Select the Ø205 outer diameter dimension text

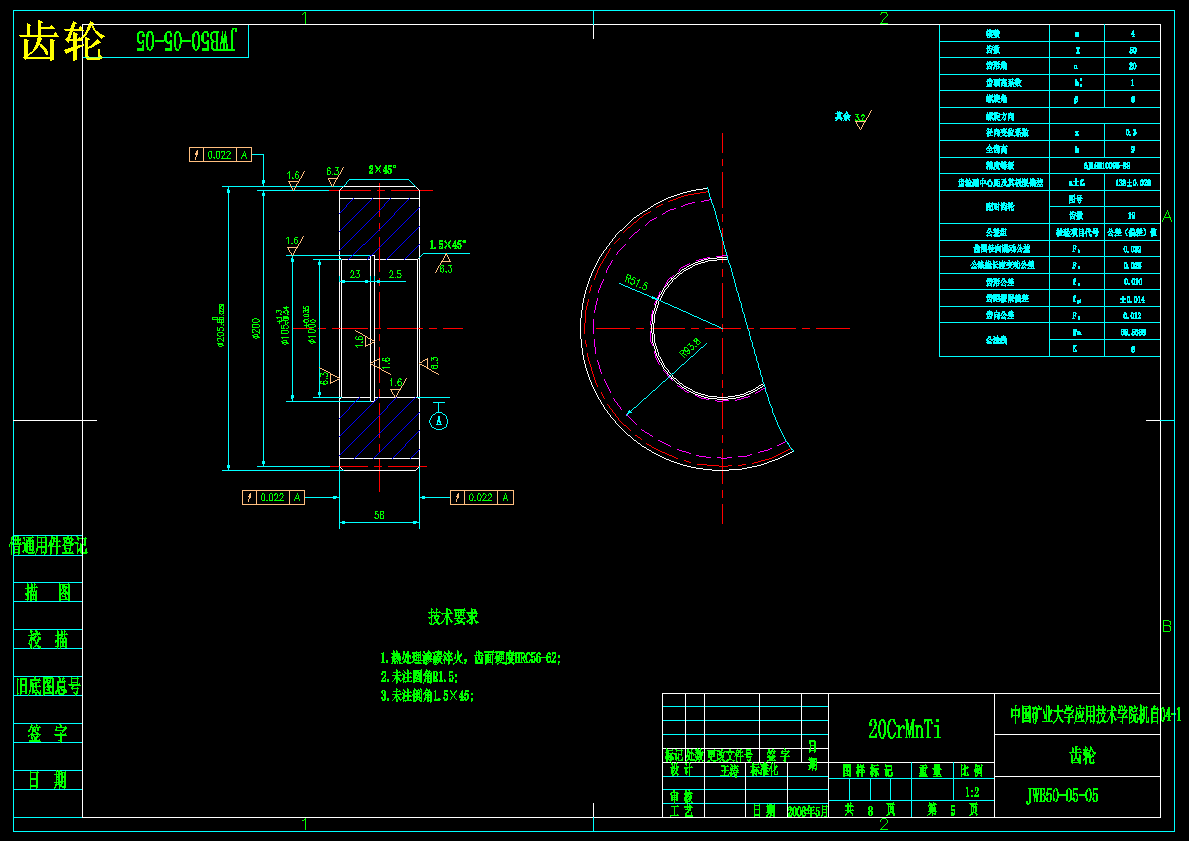(221, 326)
